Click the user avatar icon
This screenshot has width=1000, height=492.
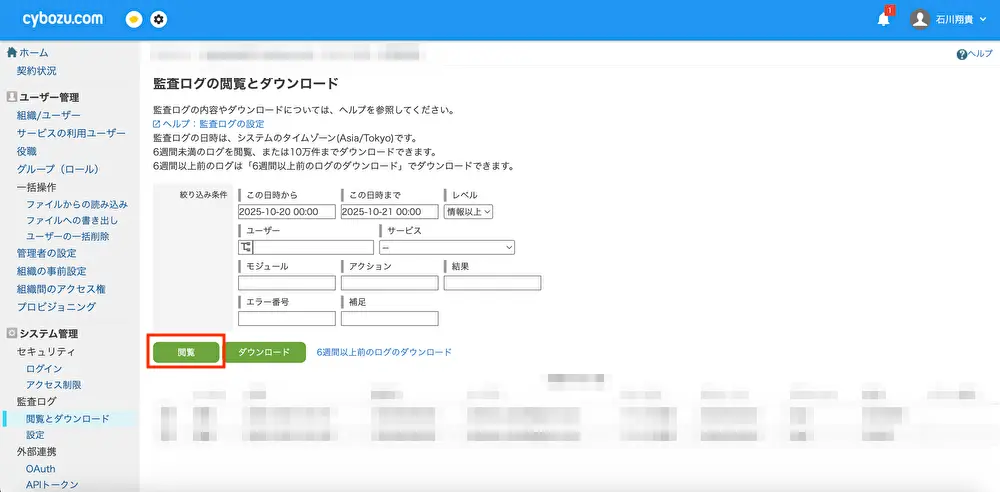coord(920,19)
